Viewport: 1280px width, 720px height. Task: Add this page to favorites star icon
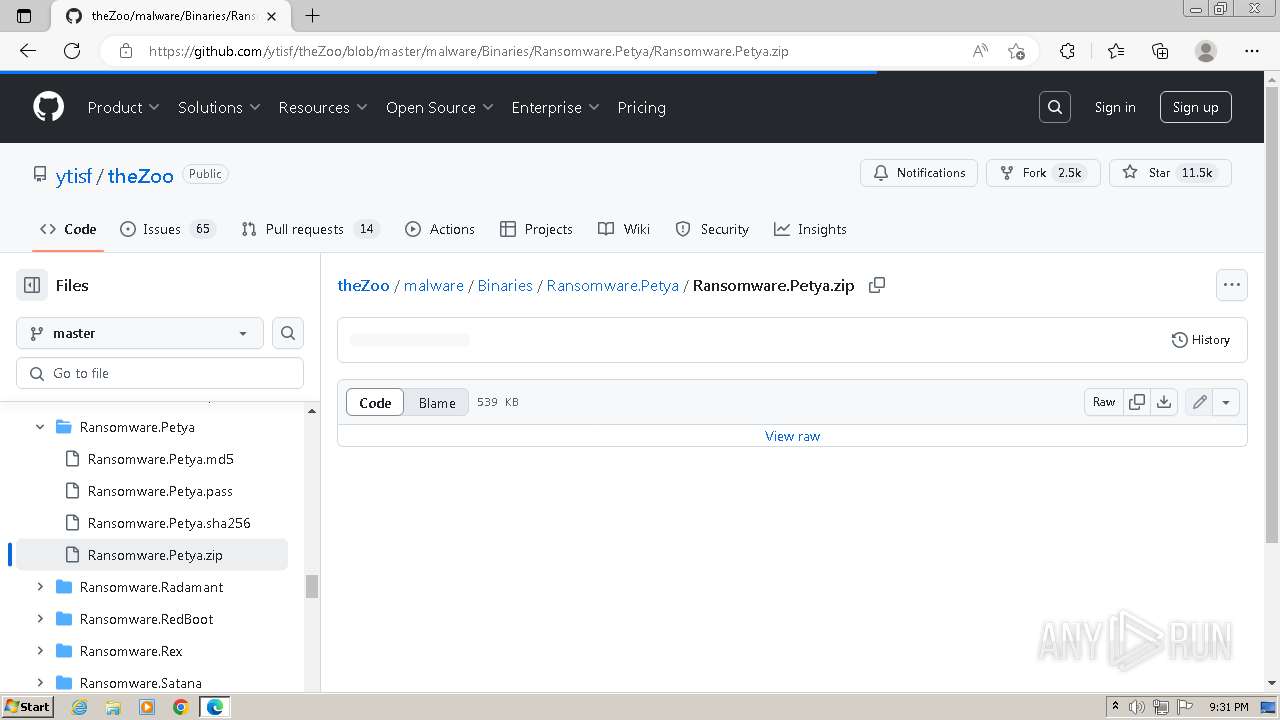tap(1016, 51)
